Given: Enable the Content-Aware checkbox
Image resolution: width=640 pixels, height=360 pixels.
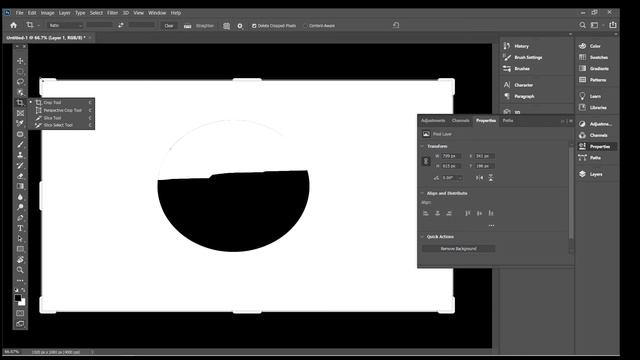Looking at the screenshot, I should (305, 26).
